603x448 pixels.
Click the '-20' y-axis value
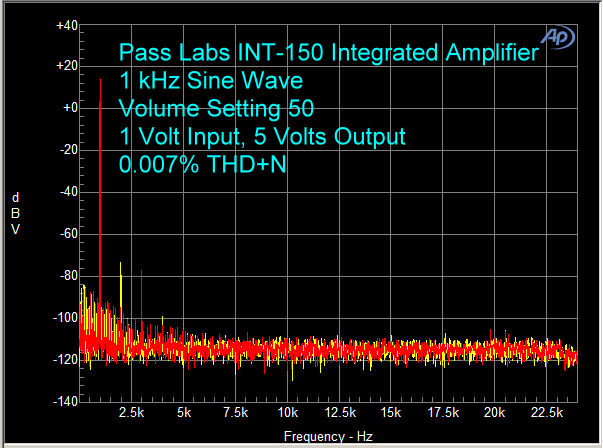click(x=69, y=150)
